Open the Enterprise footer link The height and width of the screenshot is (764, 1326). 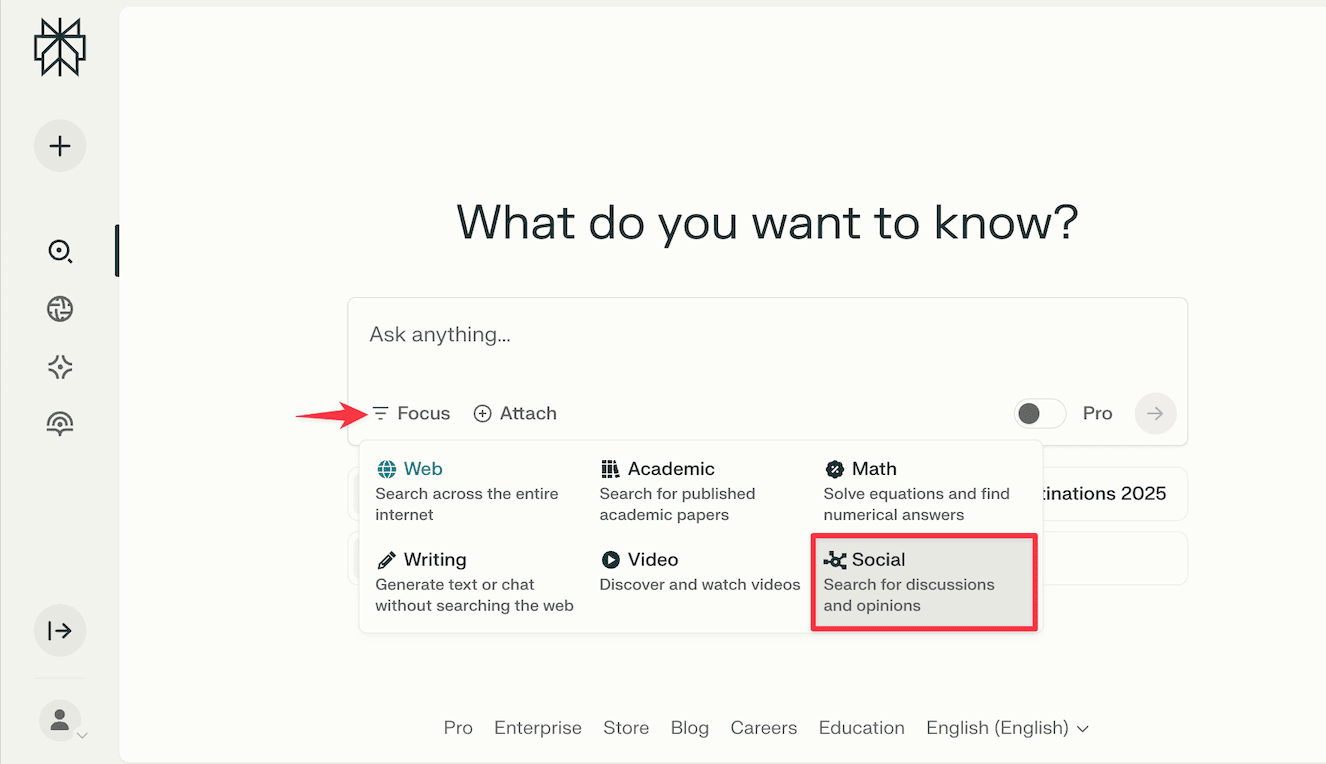click(x=538, y=728)
